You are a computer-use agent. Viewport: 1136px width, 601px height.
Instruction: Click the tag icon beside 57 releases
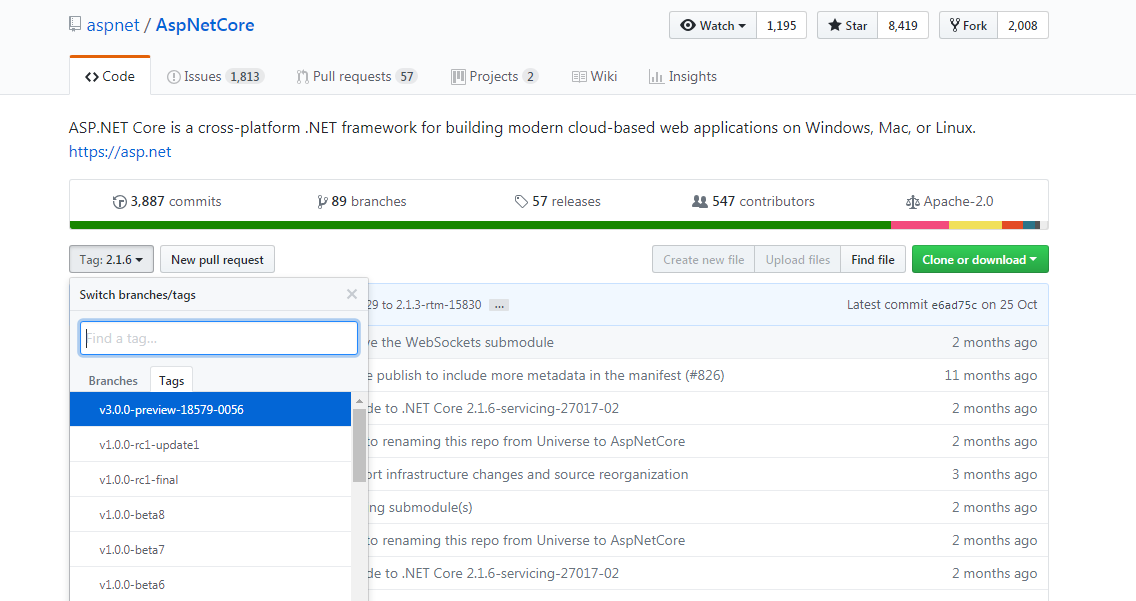pyautogui.click(x=521, y=202)
